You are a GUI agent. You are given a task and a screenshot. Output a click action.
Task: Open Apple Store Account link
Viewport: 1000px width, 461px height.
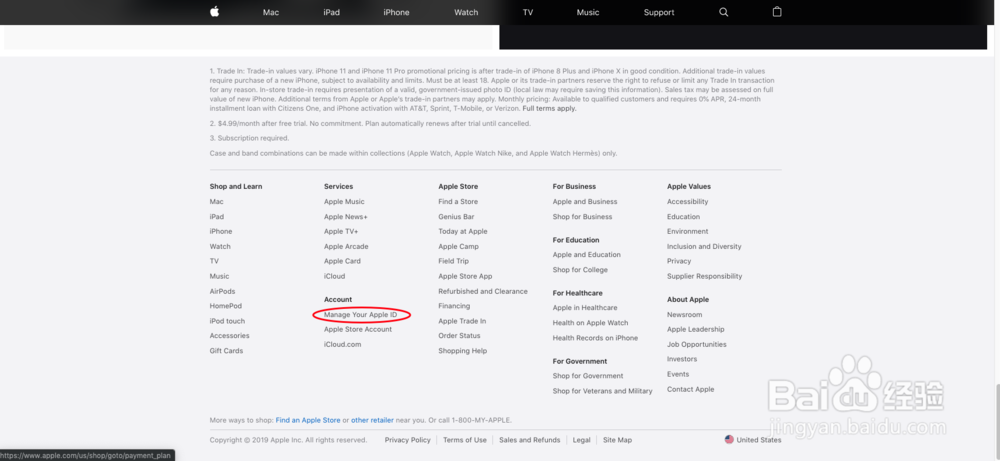tap(358, 330)
